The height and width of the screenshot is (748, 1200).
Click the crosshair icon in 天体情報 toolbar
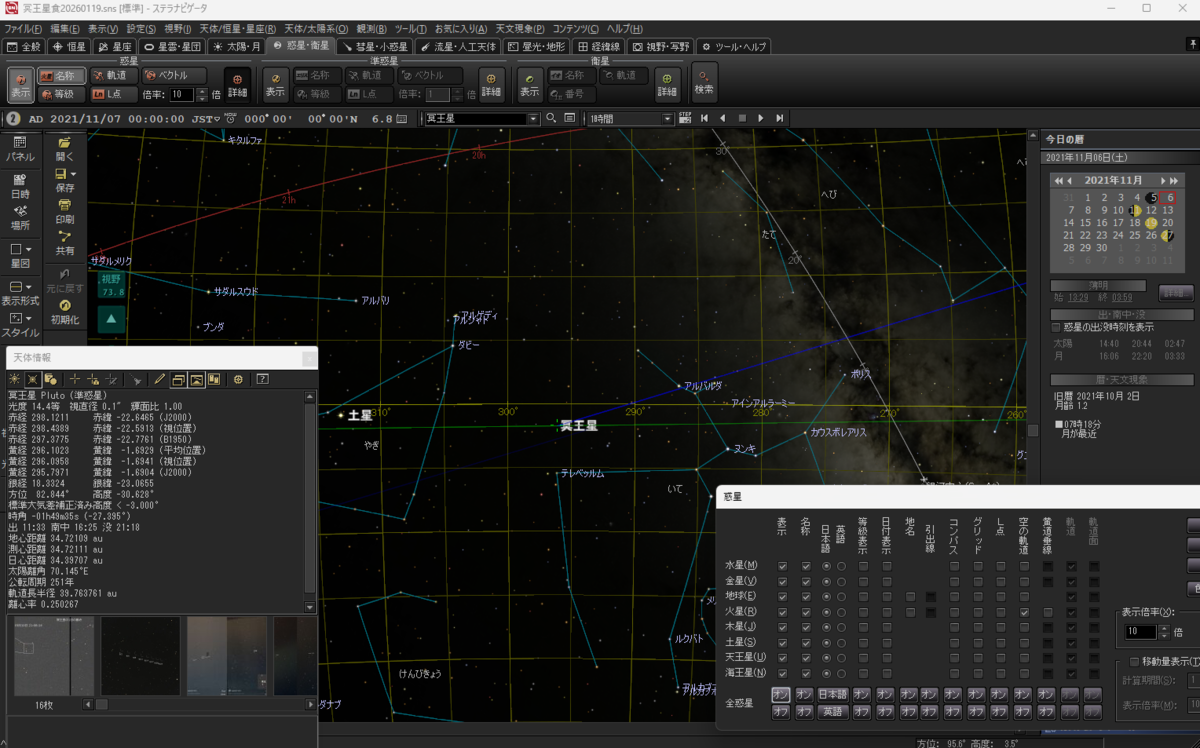[74, 379]
